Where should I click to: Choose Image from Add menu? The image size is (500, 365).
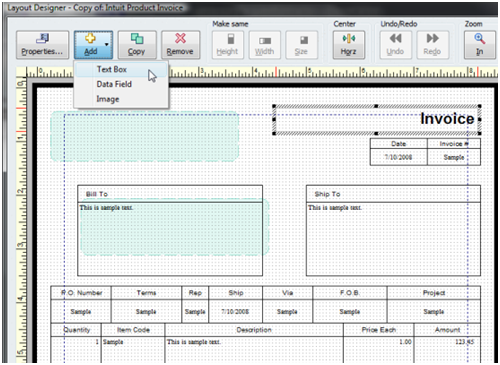click(121, 99)
